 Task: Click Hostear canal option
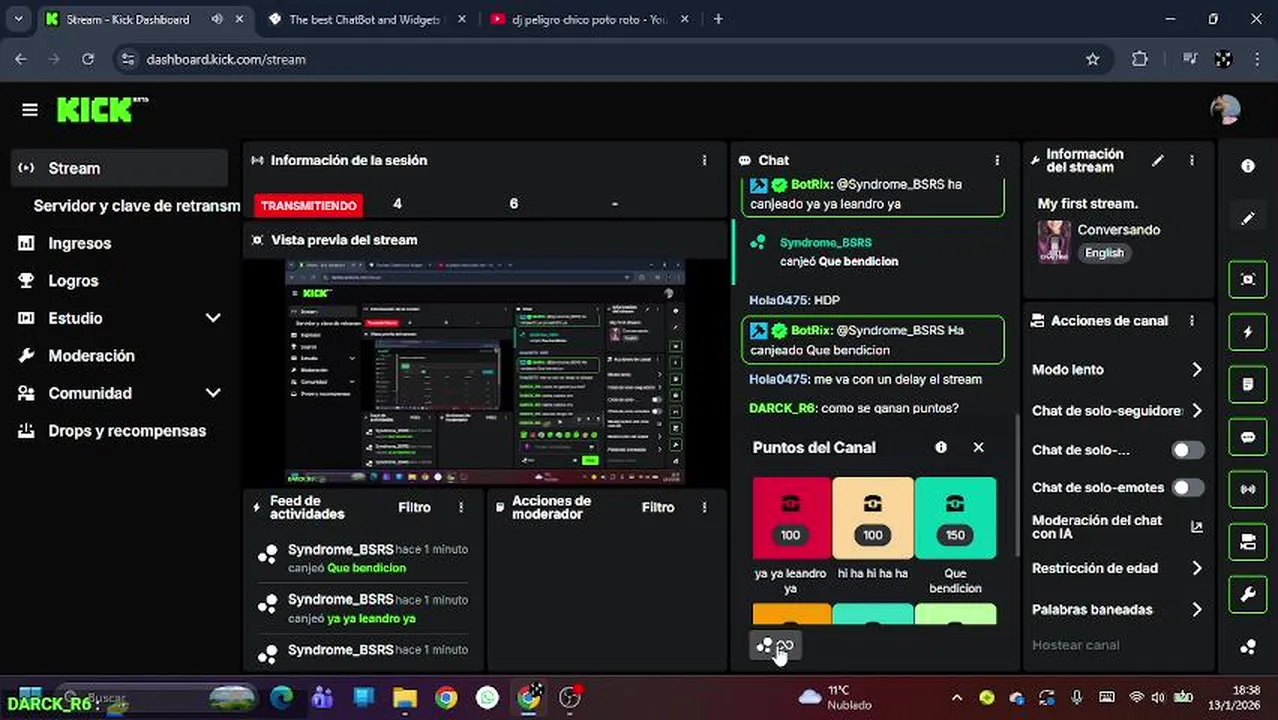coord(1075,645)
